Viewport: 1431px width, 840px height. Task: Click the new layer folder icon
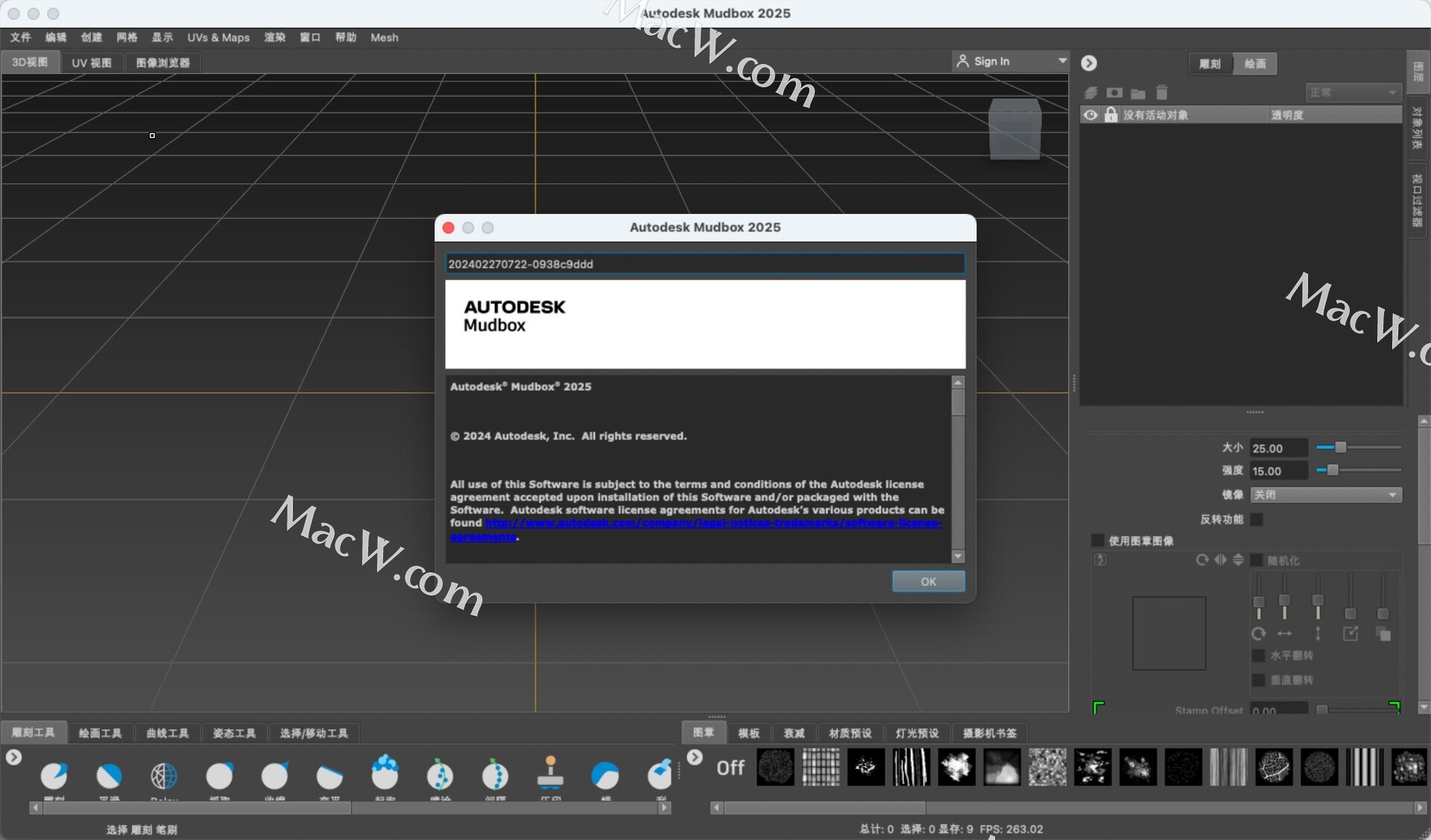click(1137, 94)
